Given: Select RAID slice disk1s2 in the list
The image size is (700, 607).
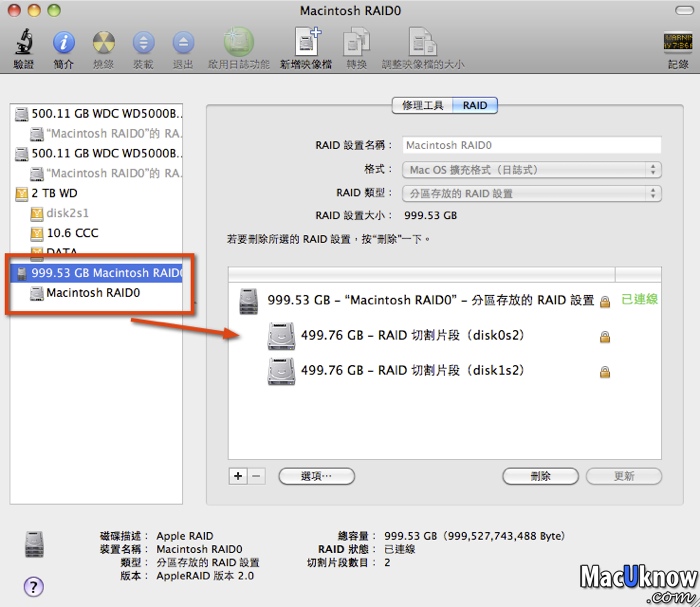Looking at the screenshot, I should [x=412, y=371].
